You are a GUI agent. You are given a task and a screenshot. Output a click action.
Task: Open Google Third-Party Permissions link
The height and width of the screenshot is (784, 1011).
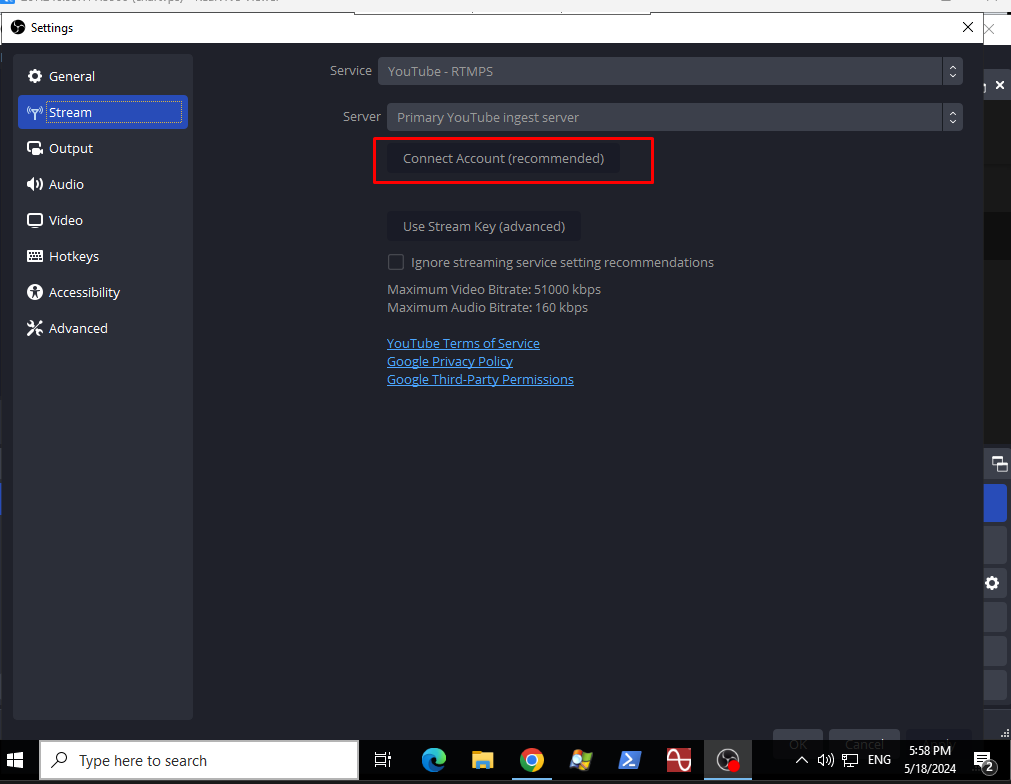click(x=480, y=379)
